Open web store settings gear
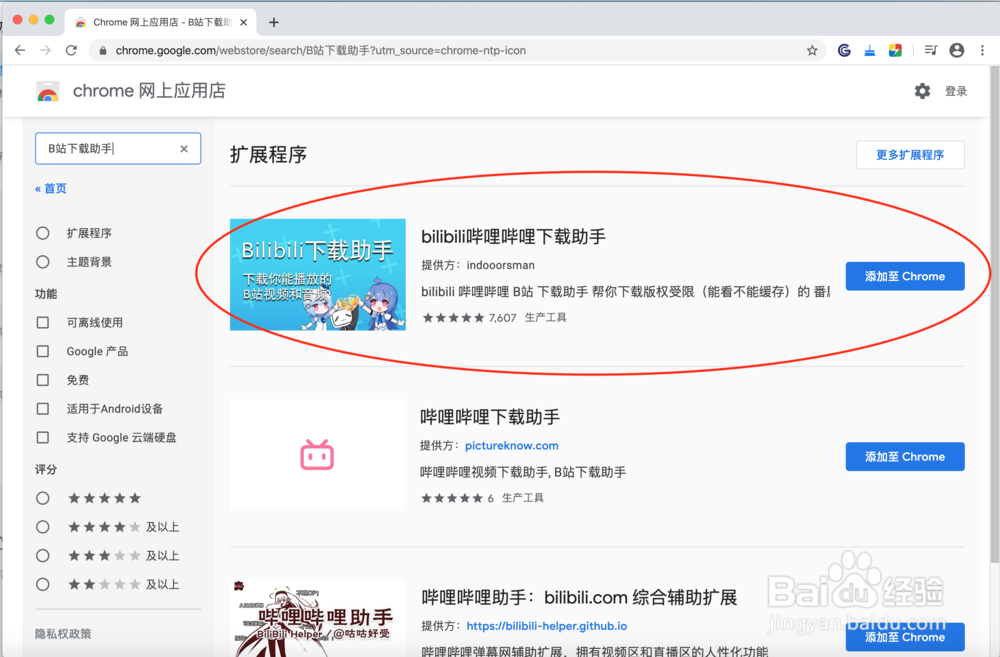Screen dimensions: 1000x657 tap(922, 91)
